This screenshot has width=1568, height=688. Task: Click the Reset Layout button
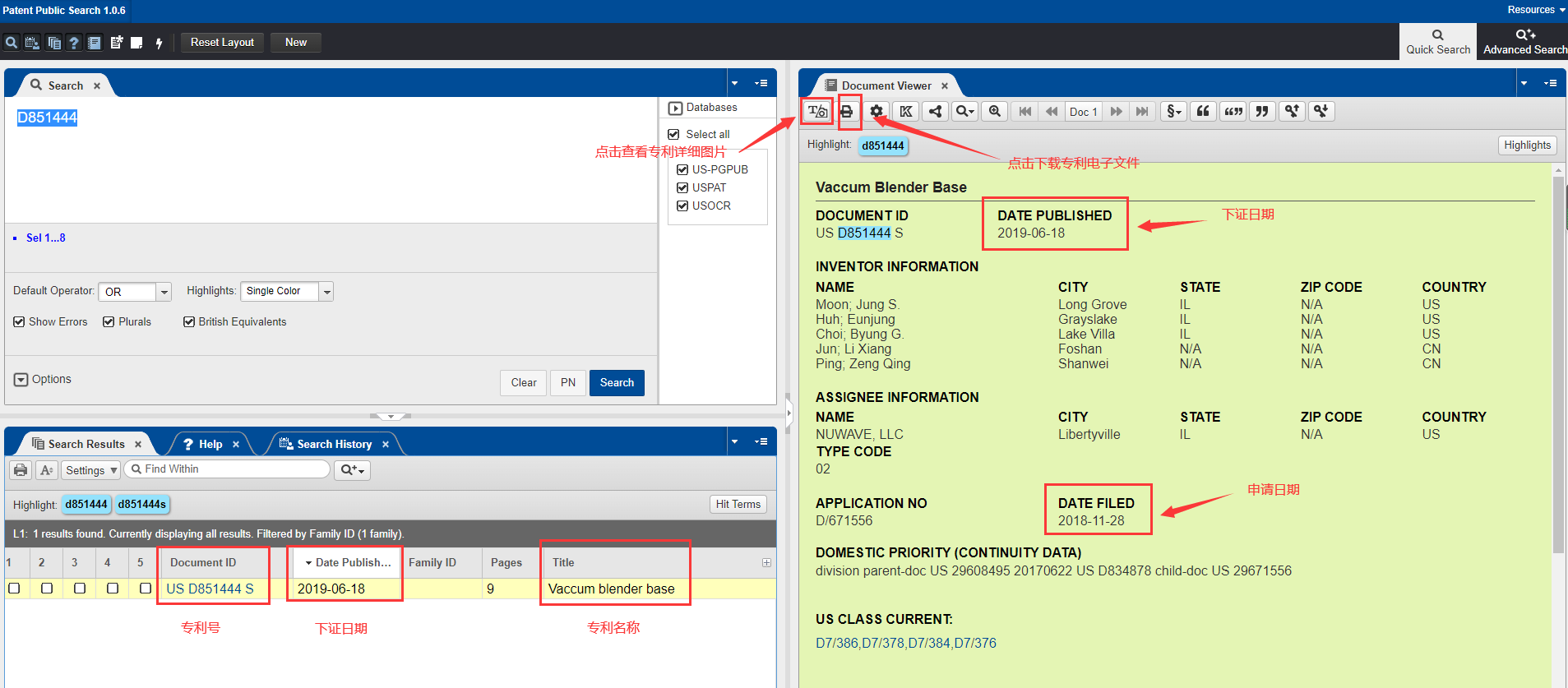click(222, 43)
